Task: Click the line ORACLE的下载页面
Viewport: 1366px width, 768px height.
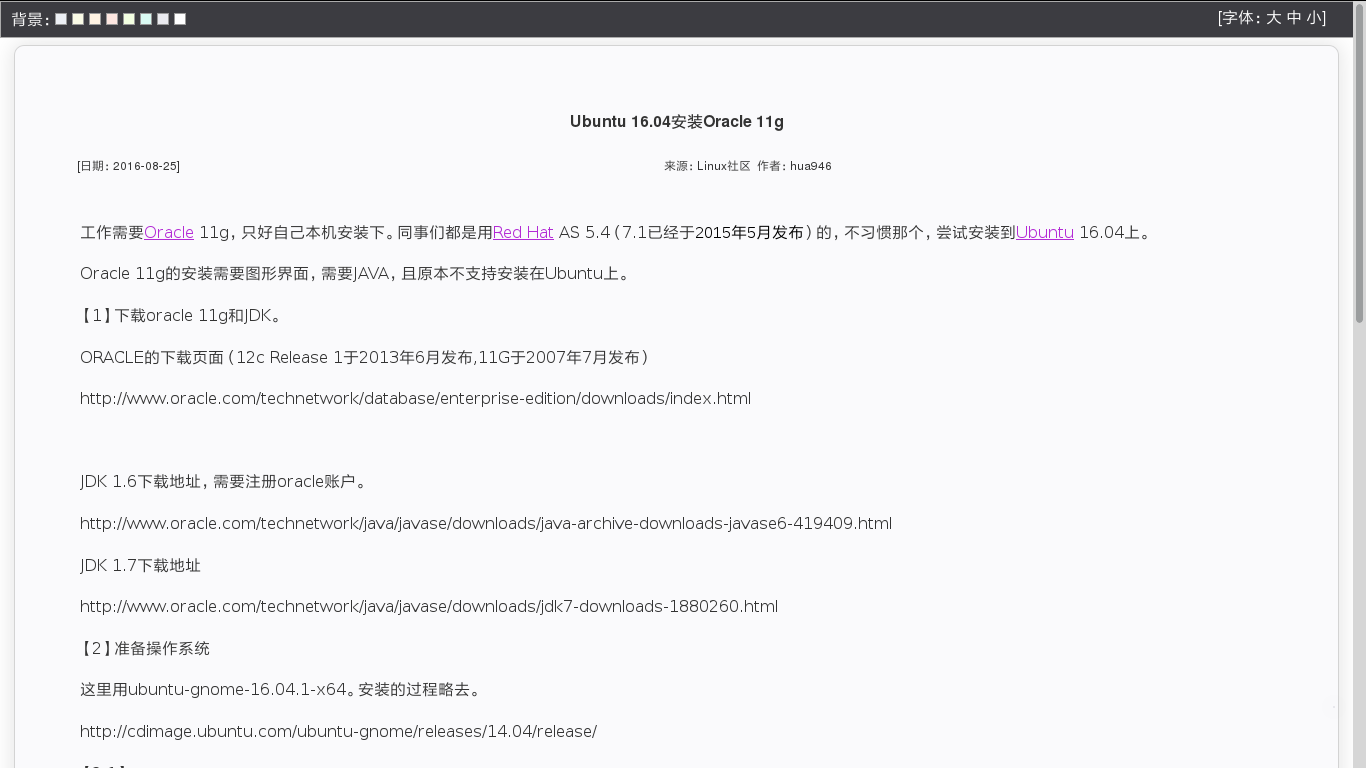Action: coord(365,357)
